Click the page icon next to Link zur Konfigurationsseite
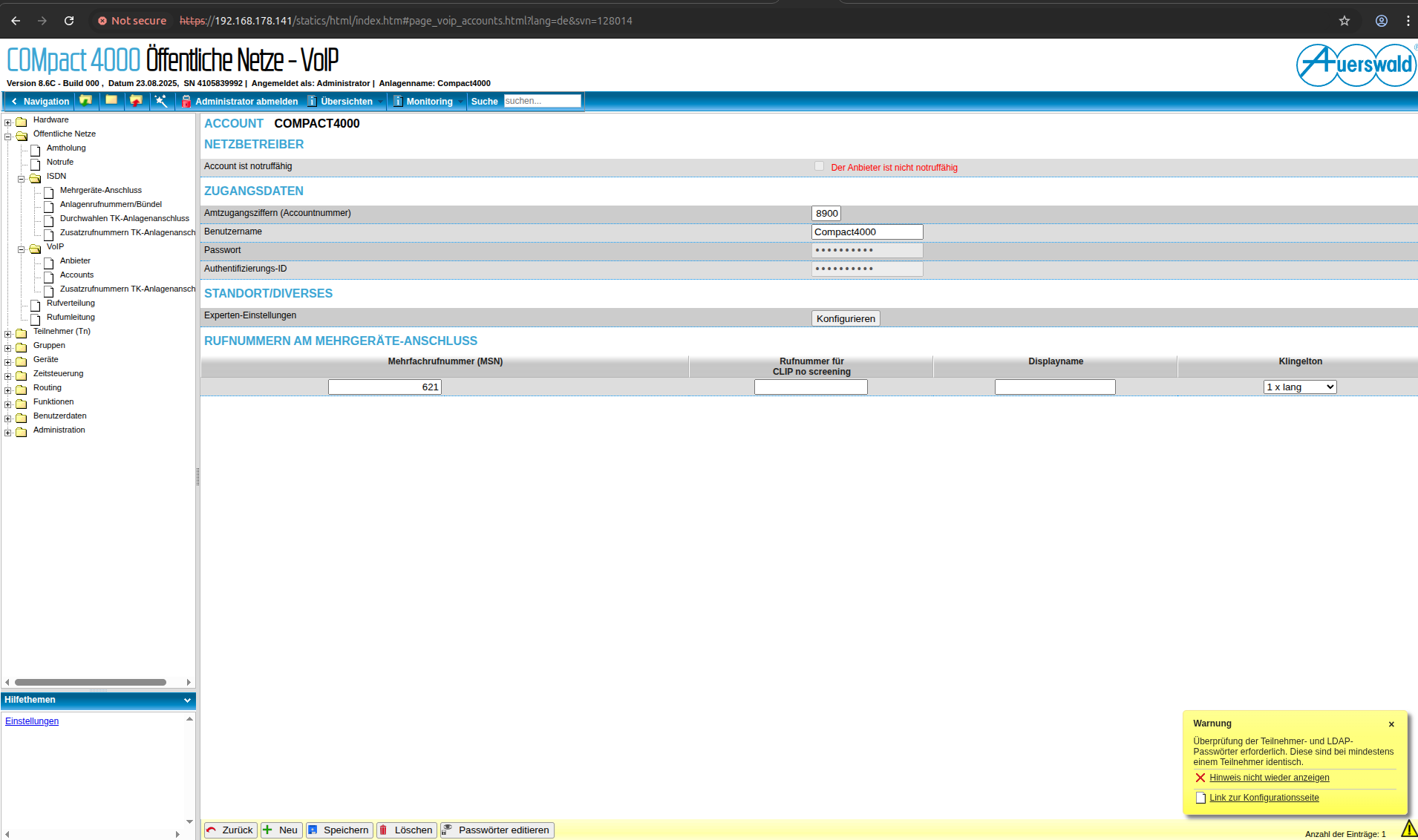Screen dimensions: 1418x840 point(1200,798)
